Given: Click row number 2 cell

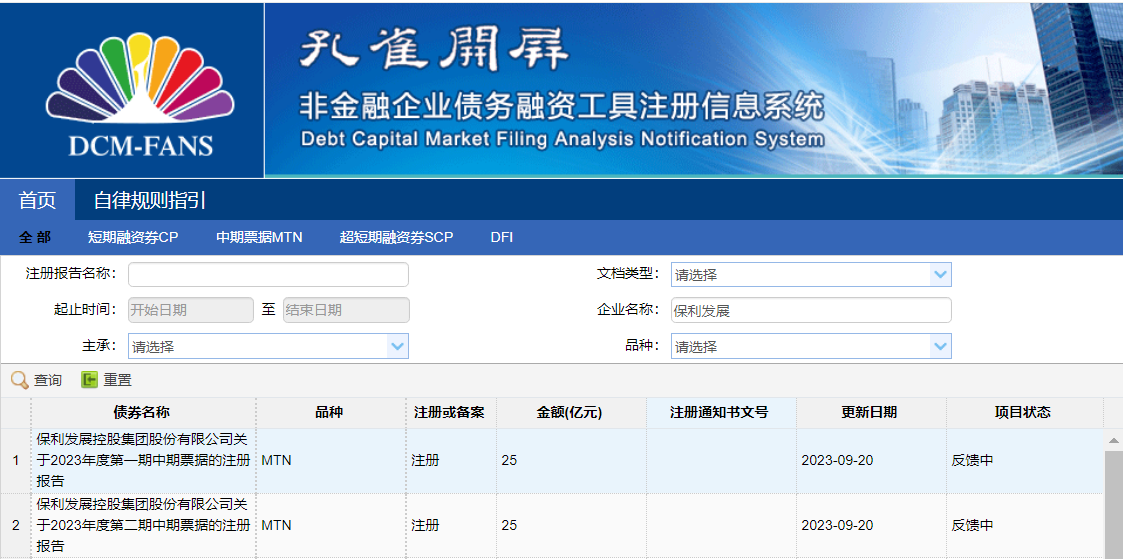Looking at the screenshot, I should tap(16, 525).
